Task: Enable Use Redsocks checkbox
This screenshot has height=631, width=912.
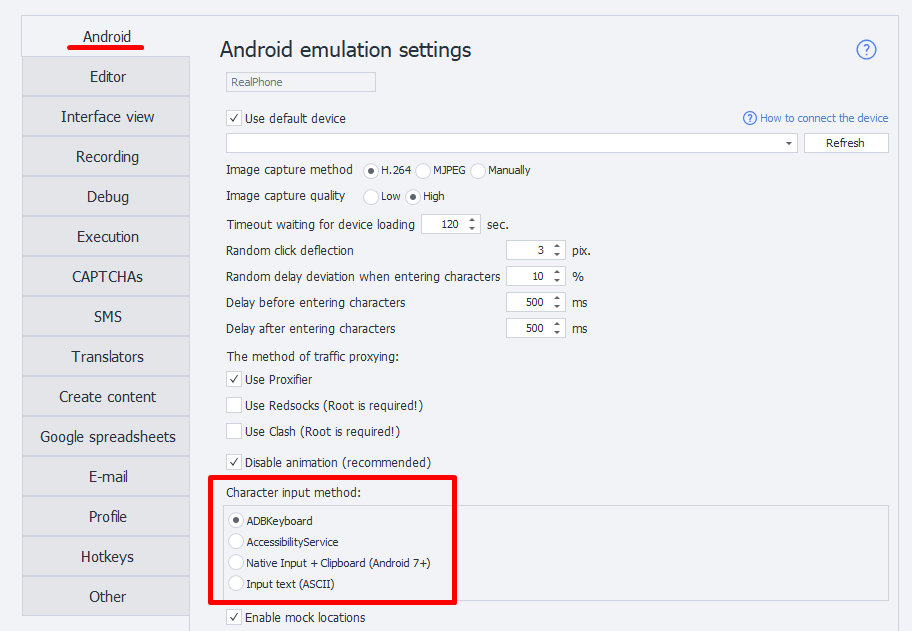Action: pyautogui.click(x=234, y=406)
